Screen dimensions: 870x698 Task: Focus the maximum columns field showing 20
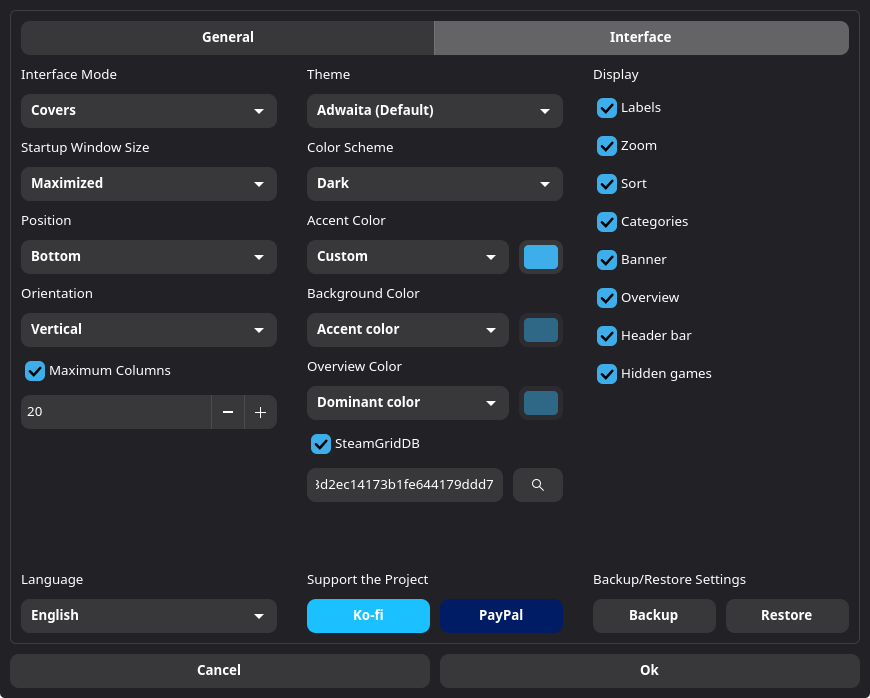pyautogui.click(x=116, y=412)
